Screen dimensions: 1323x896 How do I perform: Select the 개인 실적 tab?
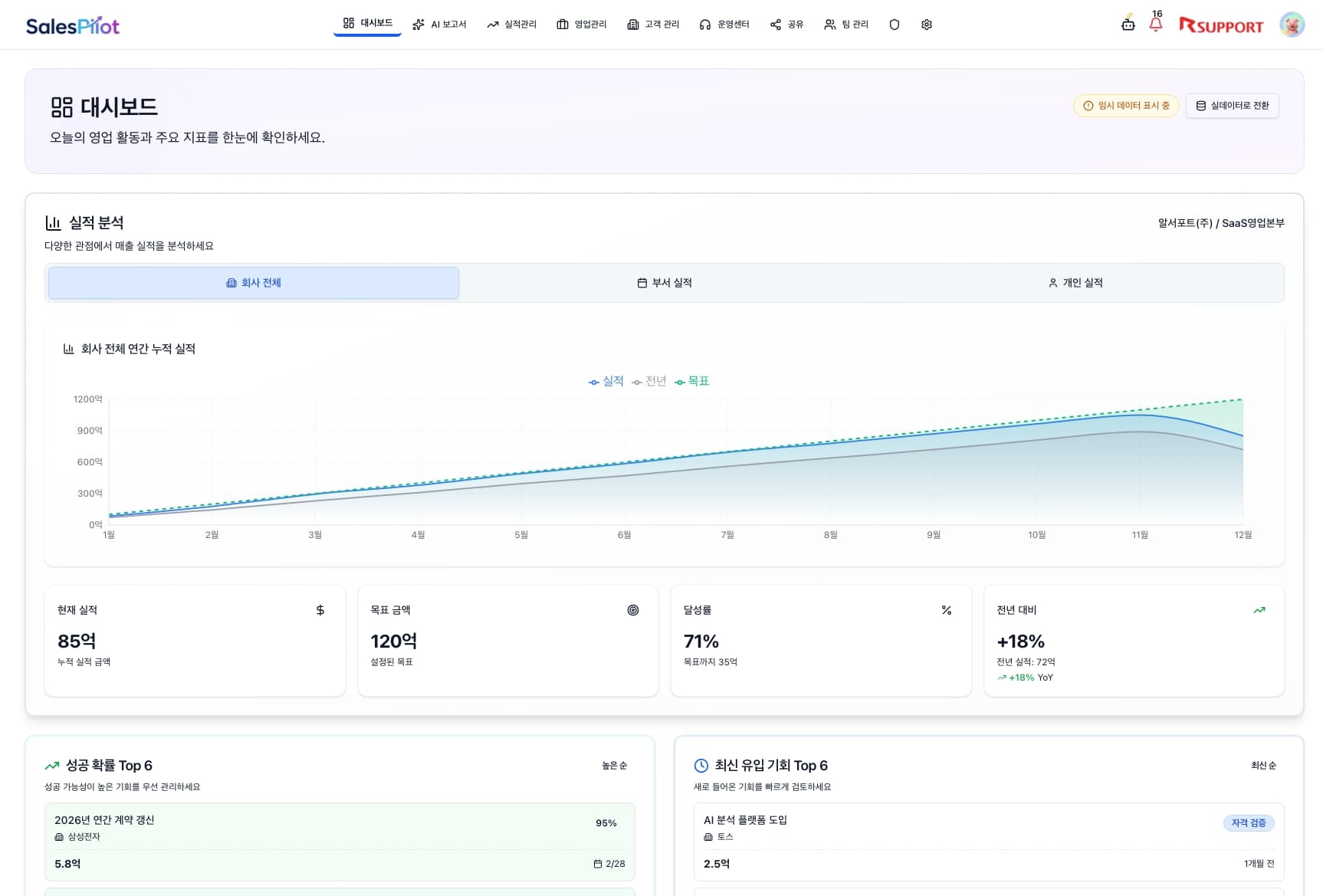(x=1075, y=283)
